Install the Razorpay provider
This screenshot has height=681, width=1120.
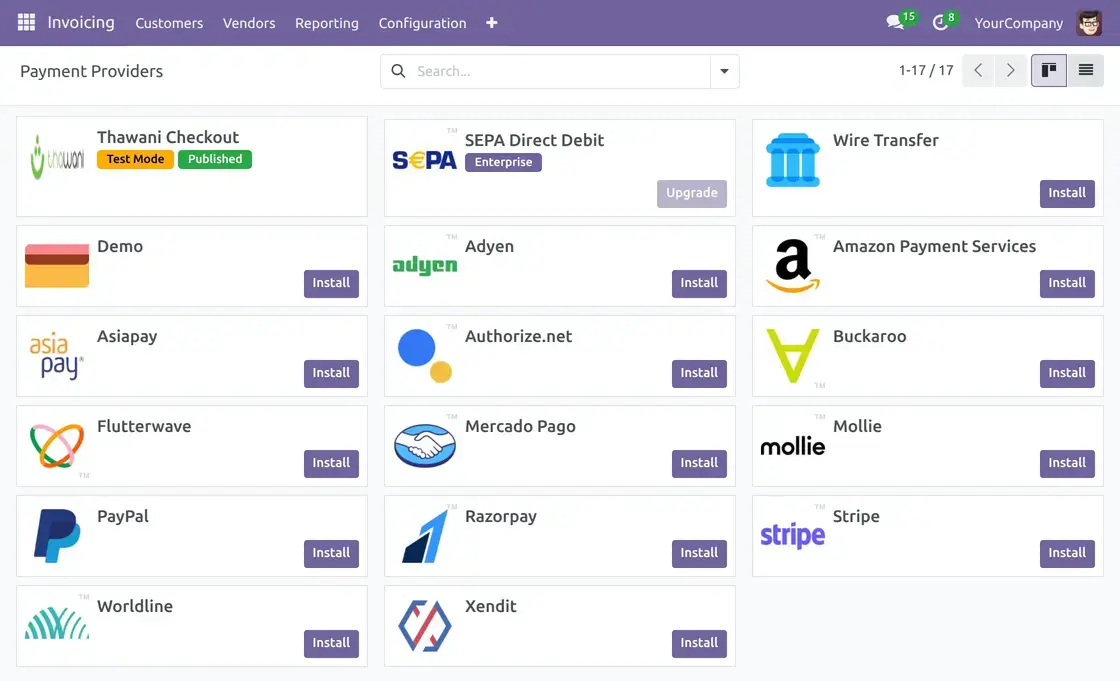[699, 553]
